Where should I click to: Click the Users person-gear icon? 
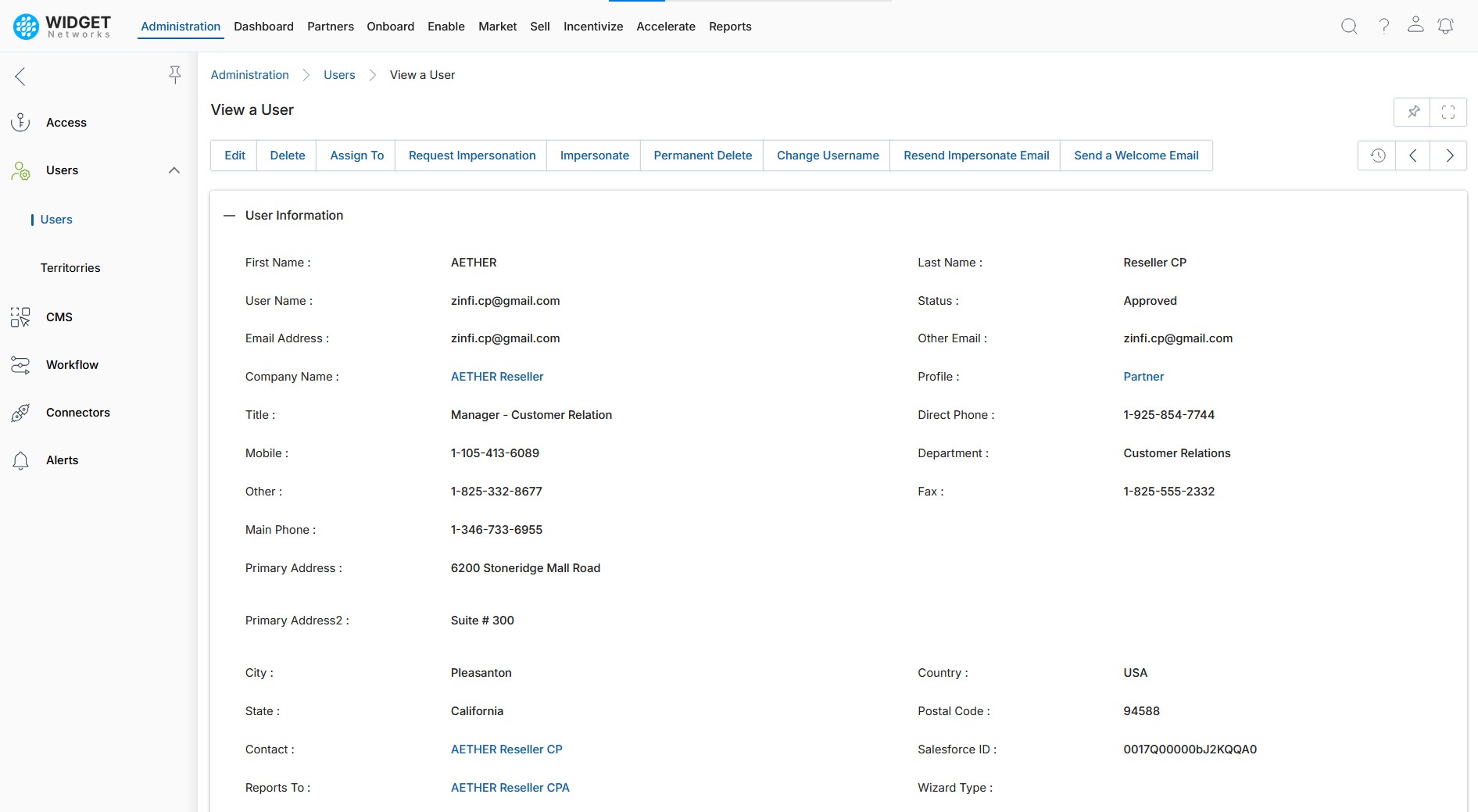(20, 170)
